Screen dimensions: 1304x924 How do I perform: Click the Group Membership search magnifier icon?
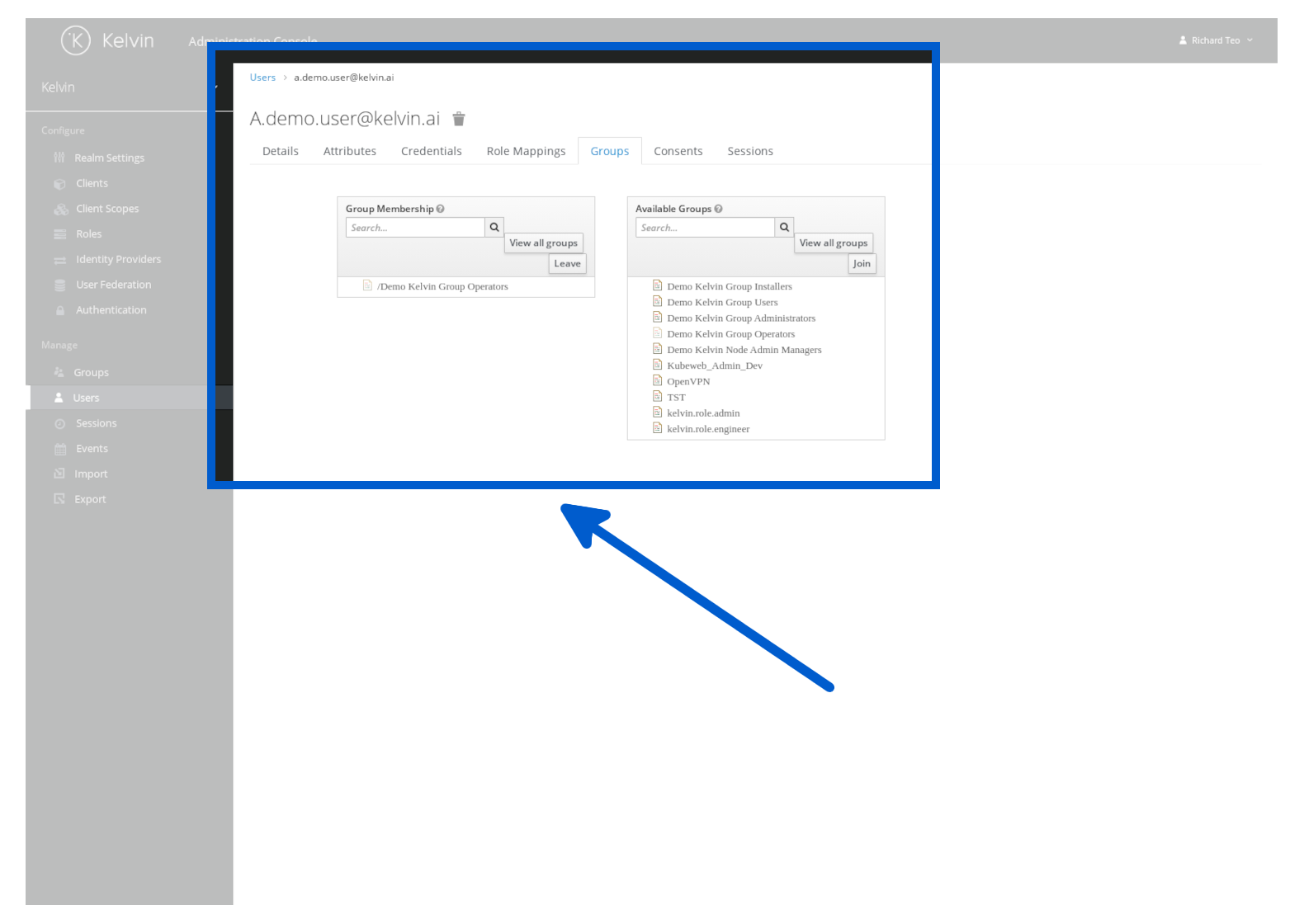click(494, 228)
